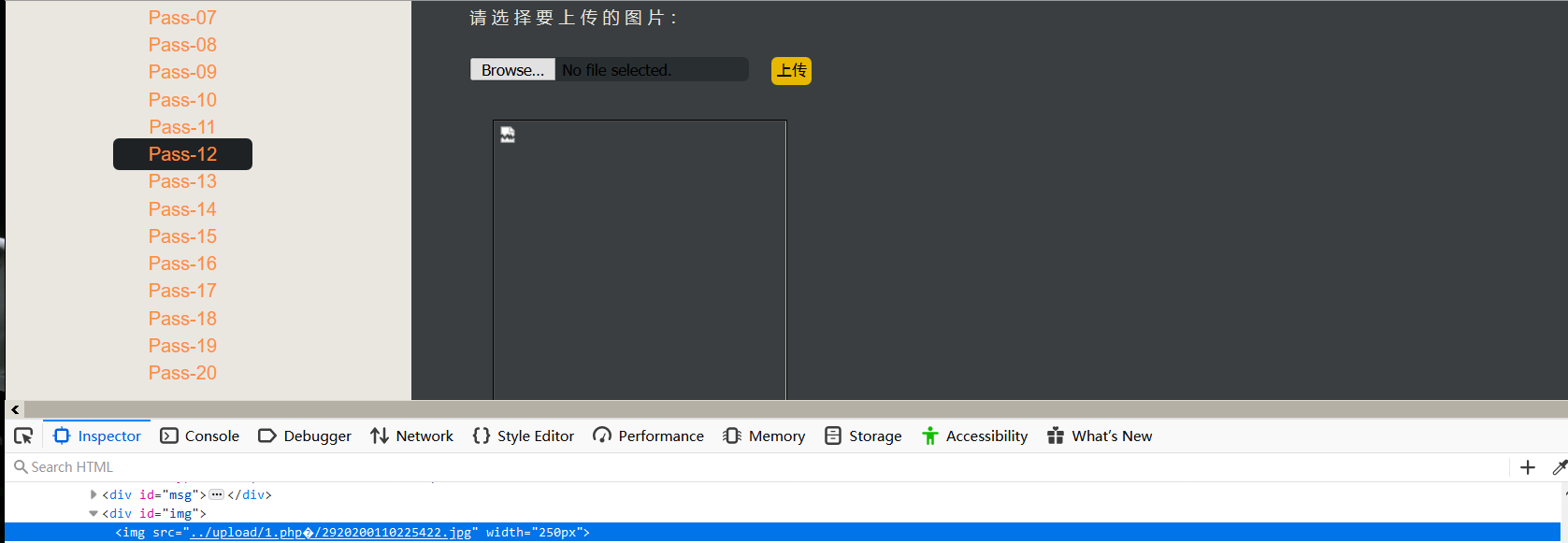The image size is (1568, 543).
Task: Switch to the Network tab
Action: [411, 436]
